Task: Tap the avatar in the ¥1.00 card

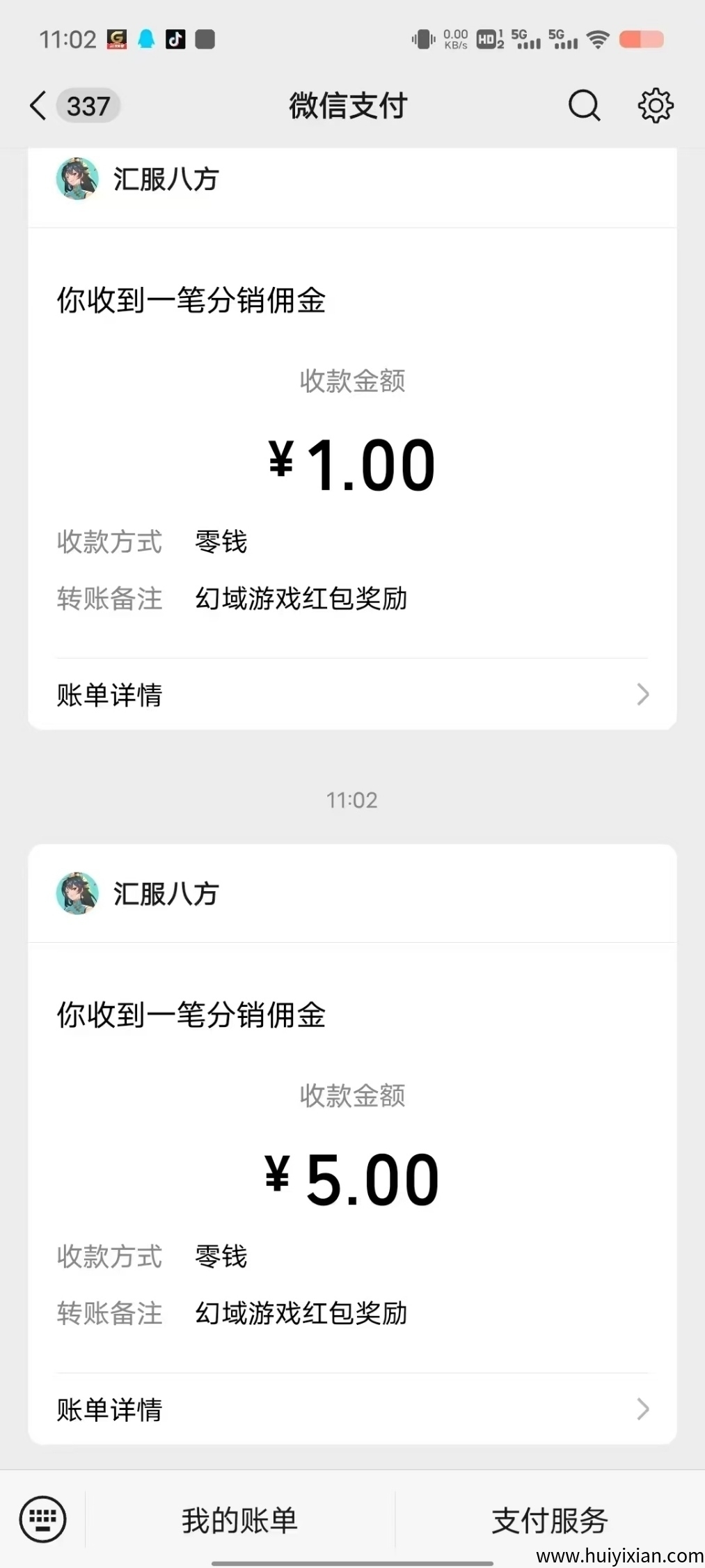Action: click(x=77, y=179)
